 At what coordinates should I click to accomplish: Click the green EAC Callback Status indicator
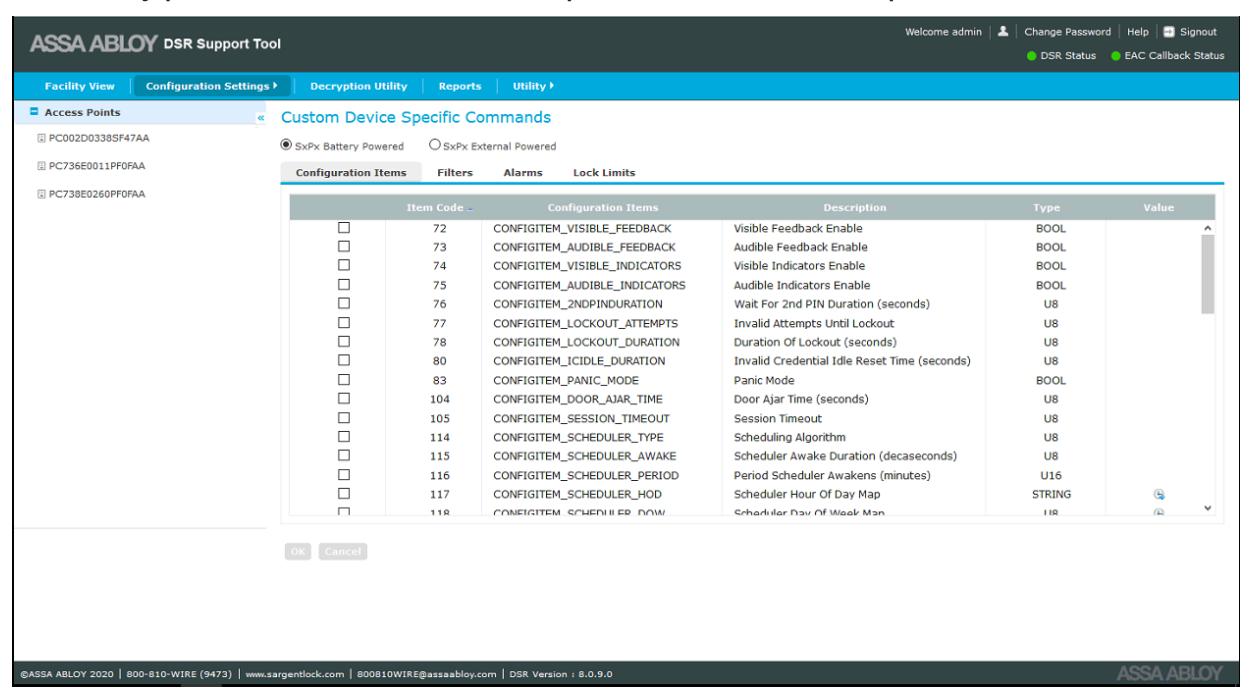point(1114,55)
